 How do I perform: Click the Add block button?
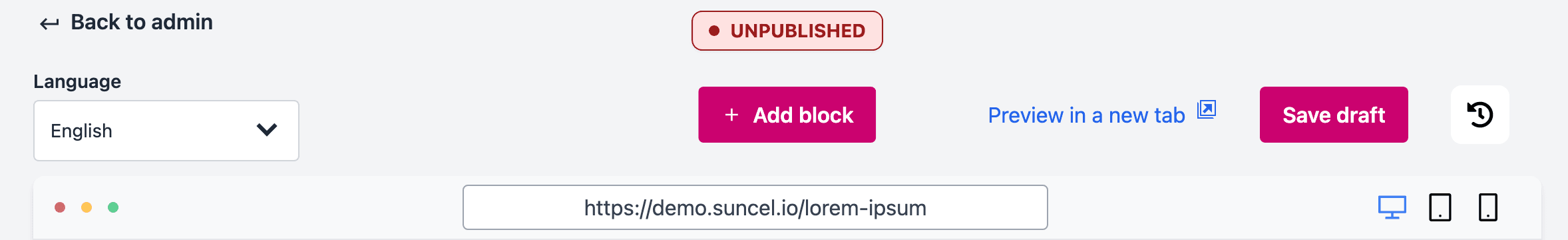(x=787, y=115)
